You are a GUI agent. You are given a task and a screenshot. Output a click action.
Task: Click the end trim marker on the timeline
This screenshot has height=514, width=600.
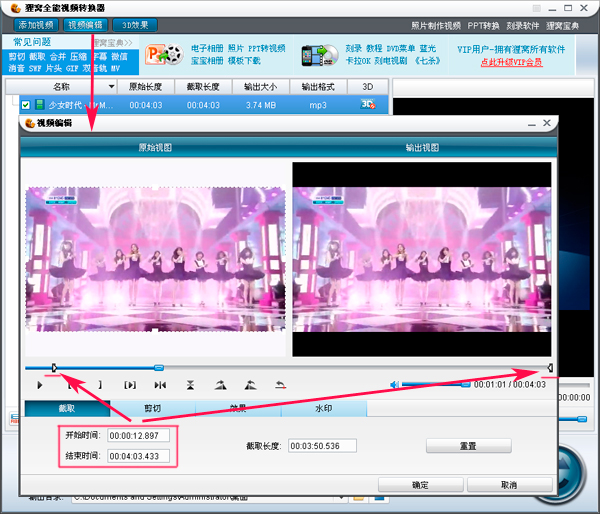coord(549,368)
